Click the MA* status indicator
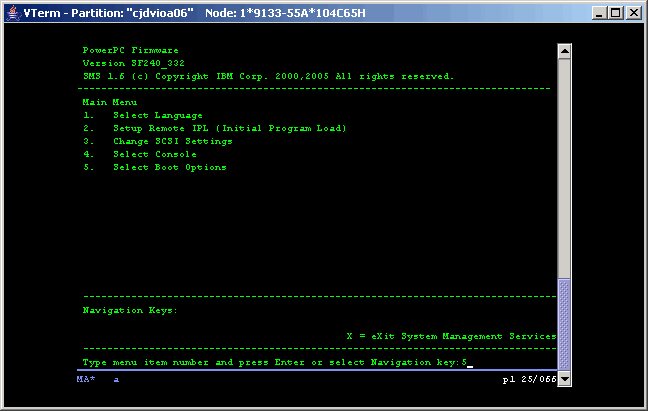 point(87,380)
